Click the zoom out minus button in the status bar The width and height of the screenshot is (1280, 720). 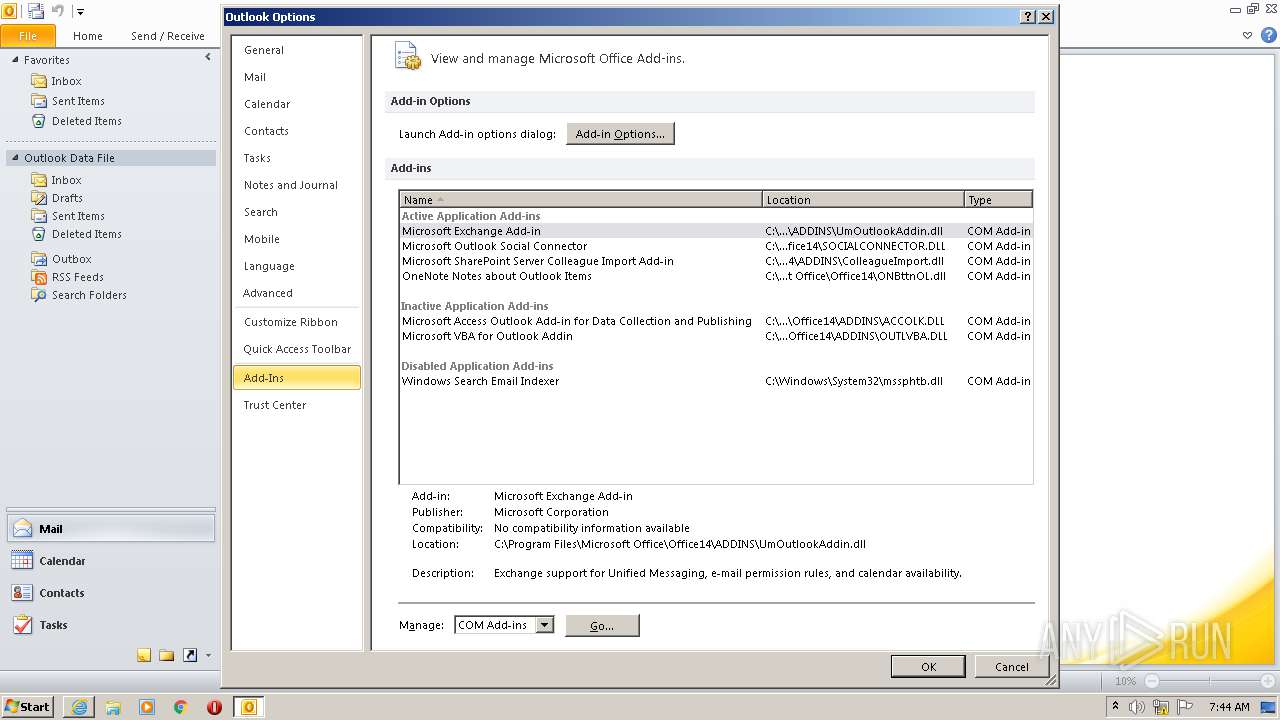coord(1152,680)
